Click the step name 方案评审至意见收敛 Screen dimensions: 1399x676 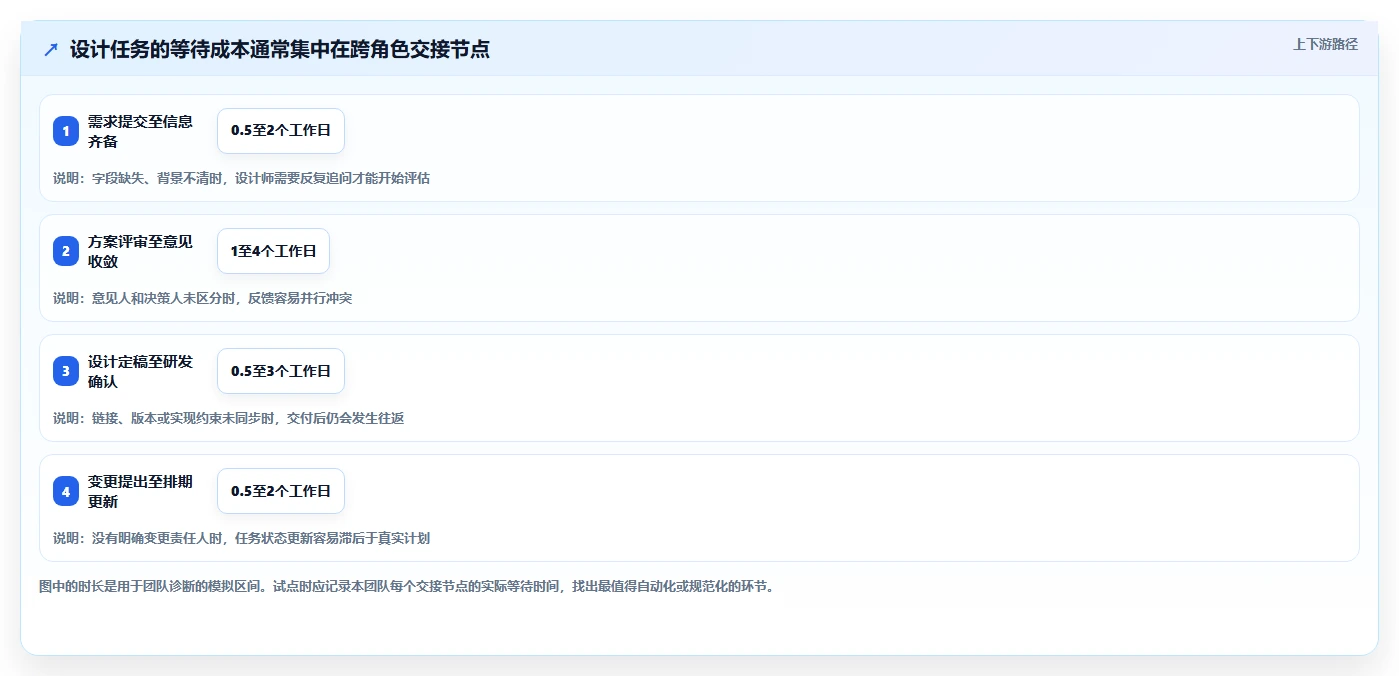click(140, 251)
